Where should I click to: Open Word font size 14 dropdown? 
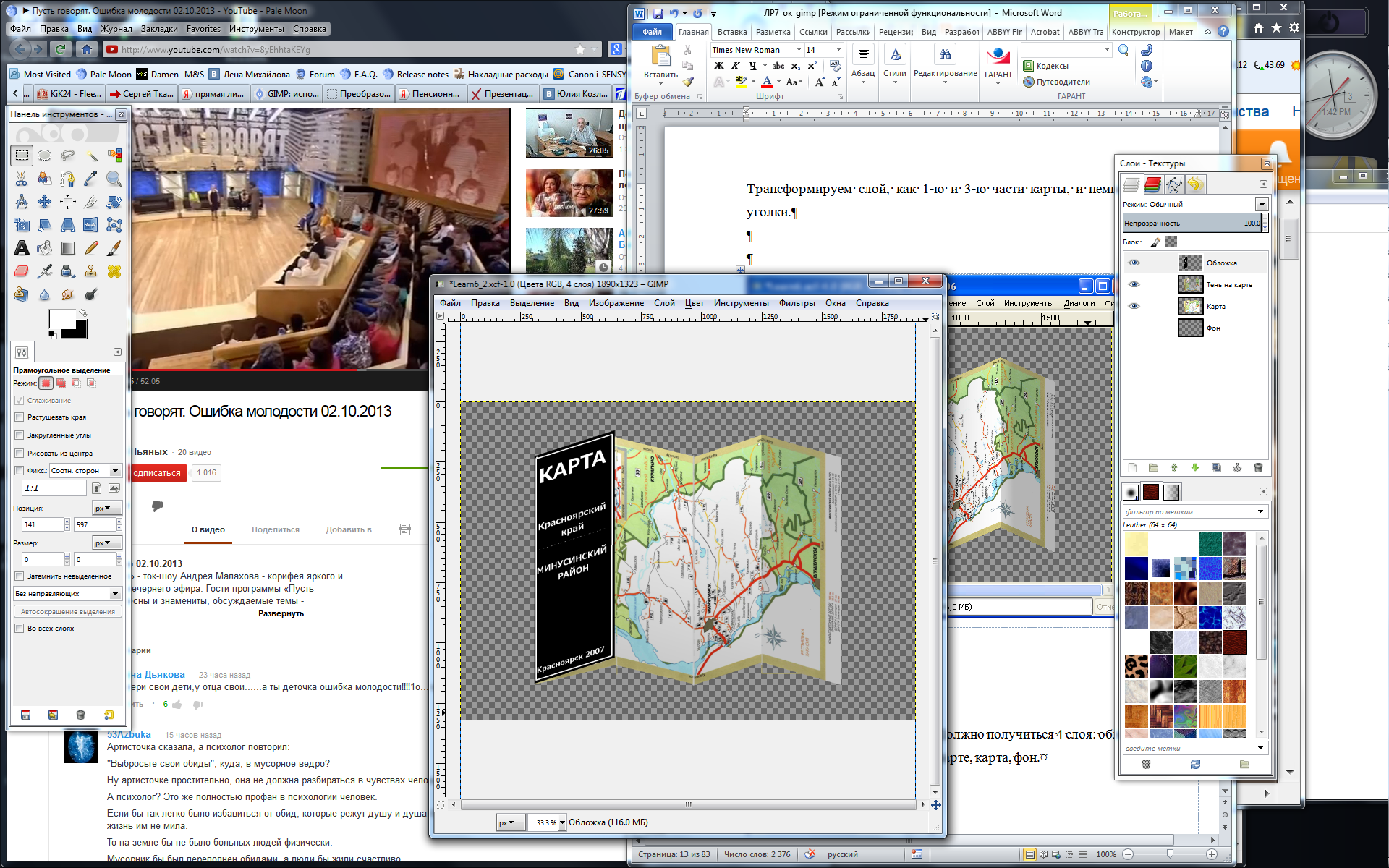[838, 50]
